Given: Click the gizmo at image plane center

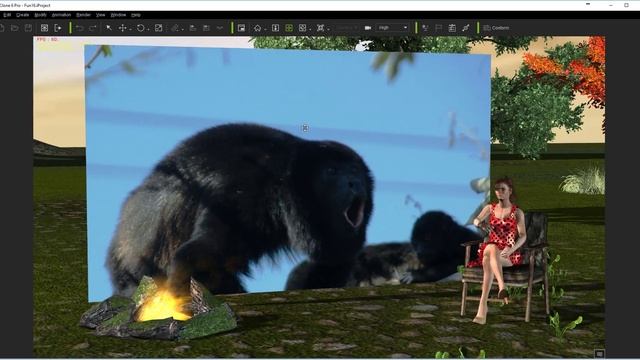Looking at the screenshot, I should click(x=305, y=128).
